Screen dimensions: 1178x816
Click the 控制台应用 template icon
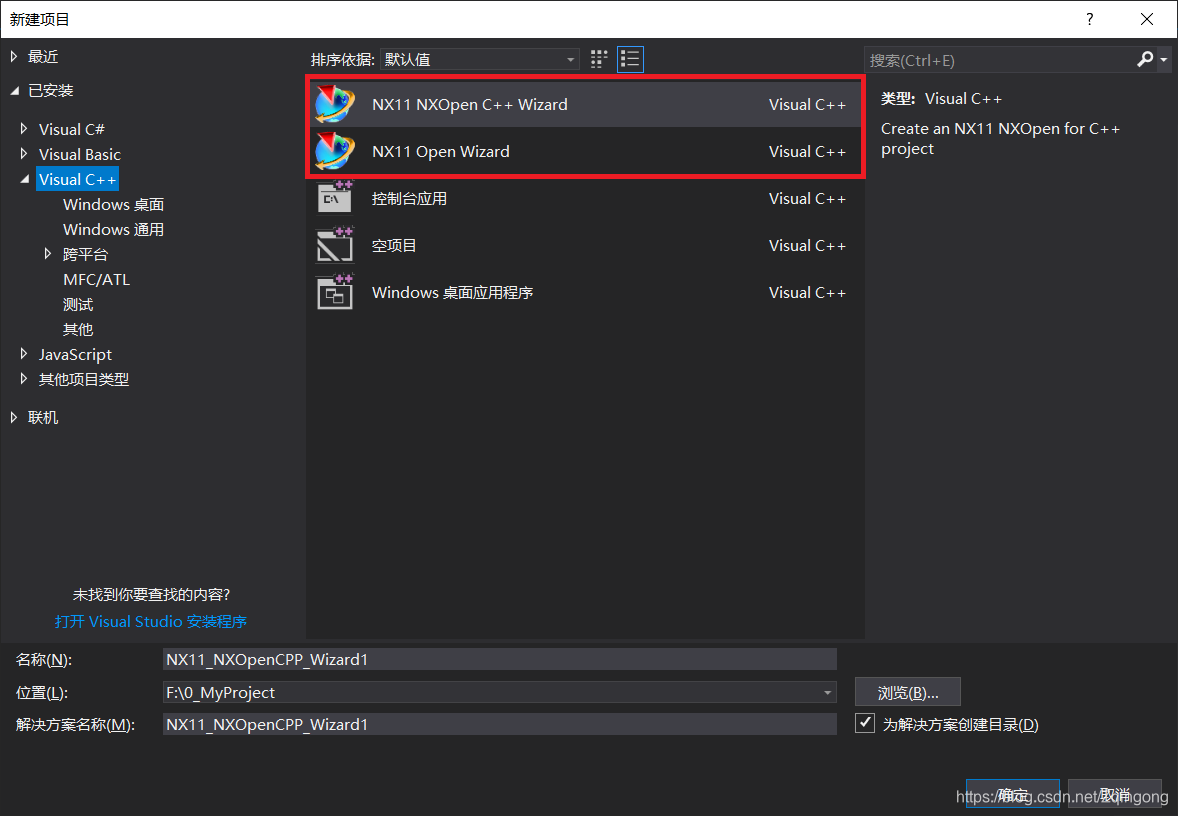334,198
